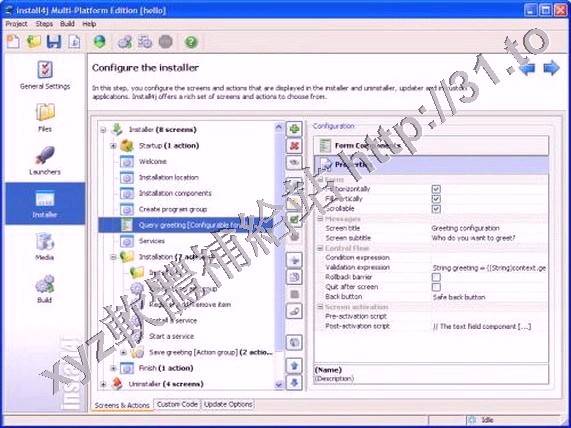
Task: Toggle the Fill vertically checkbox
Action: coord(436,199)
